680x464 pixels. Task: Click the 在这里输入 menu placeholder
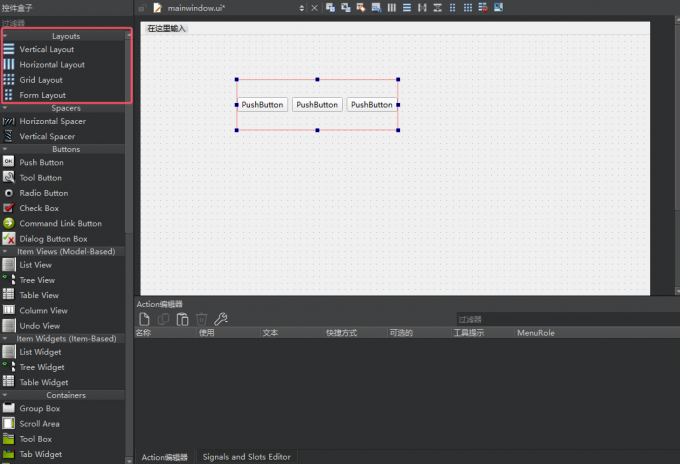166,29
